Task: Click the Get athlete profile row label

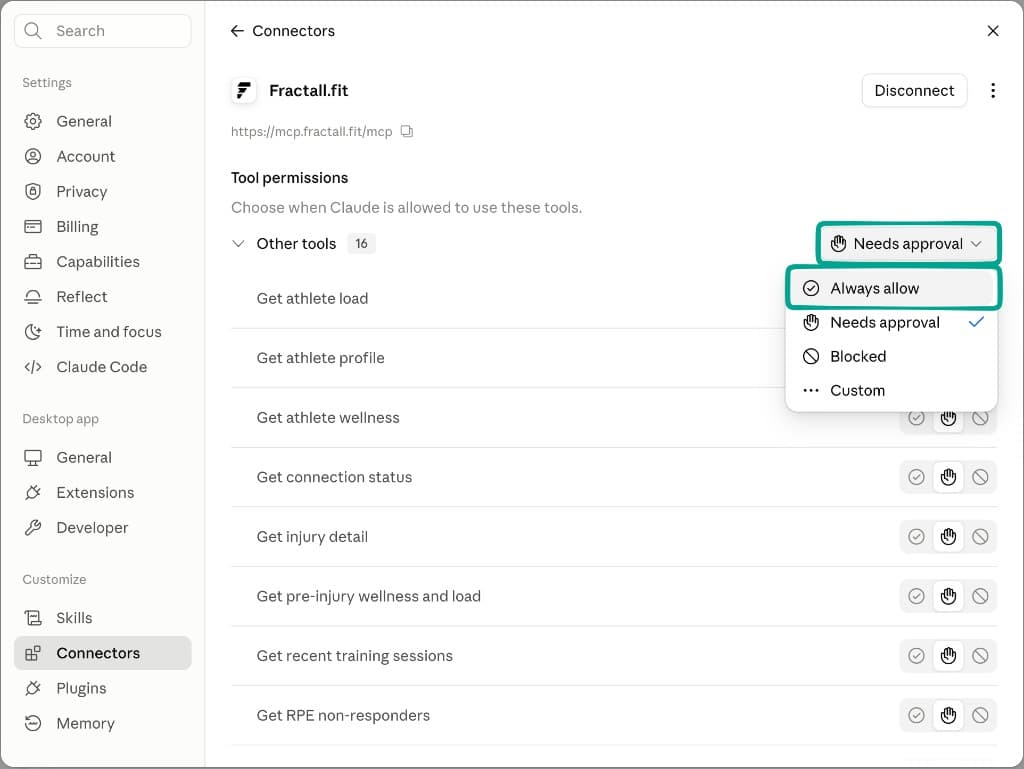Action: (320, 358)
